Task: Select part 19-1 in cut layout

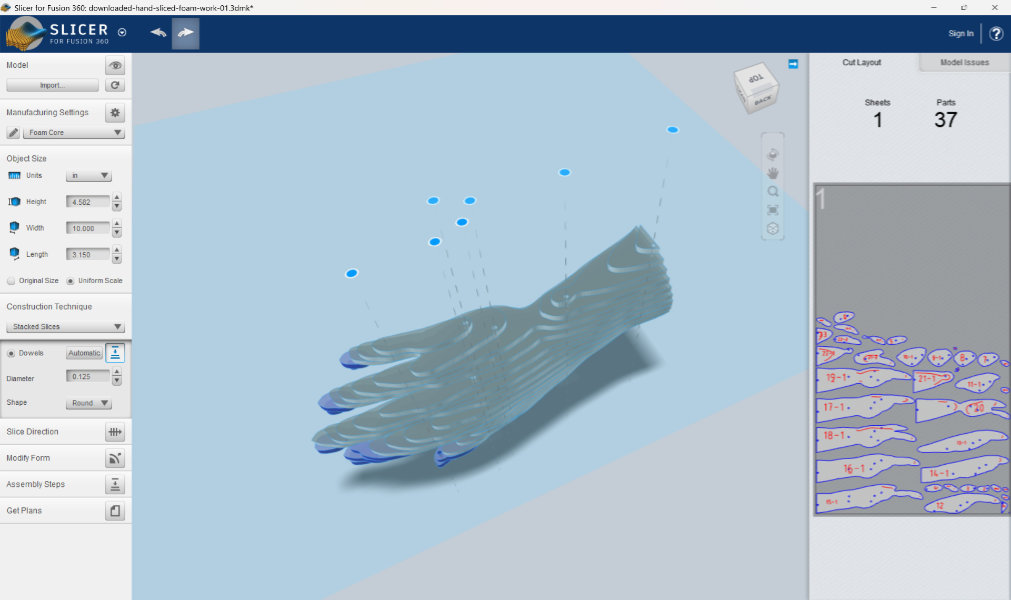Action: click(865, 378)
